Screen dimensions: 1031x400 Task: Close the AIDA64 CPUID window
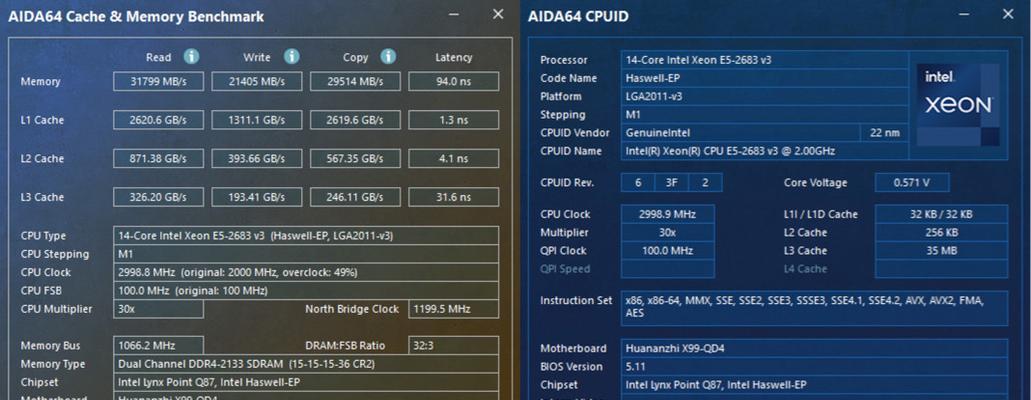coord(1008,14)
